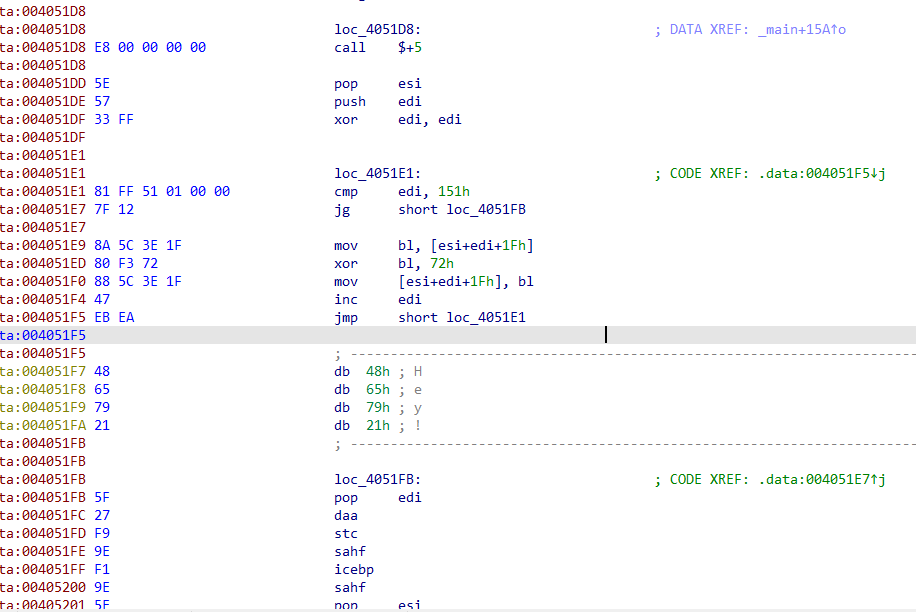Viewport: 916px width, 612px height.
Task: Select opcode bytes '7F 12'
Action: tap(114, 210)
